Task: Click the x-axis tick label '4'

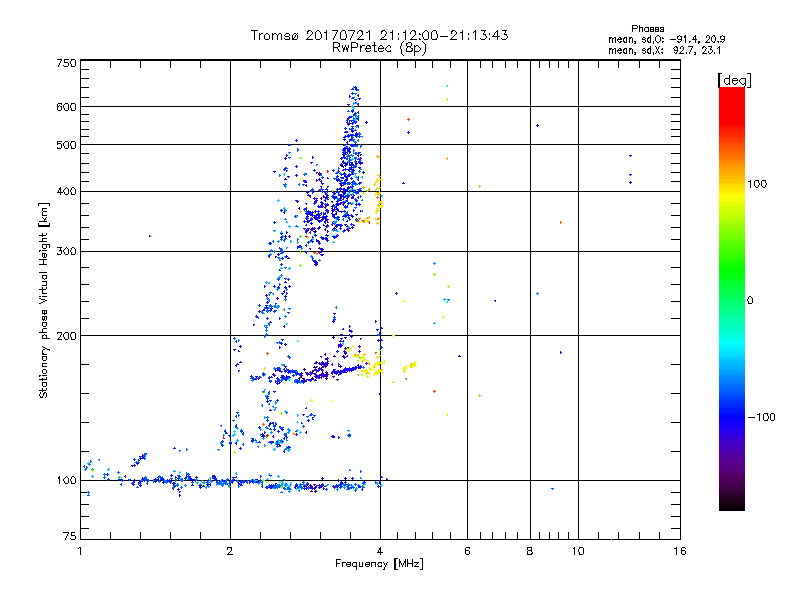Action: (x=380, y=551)
